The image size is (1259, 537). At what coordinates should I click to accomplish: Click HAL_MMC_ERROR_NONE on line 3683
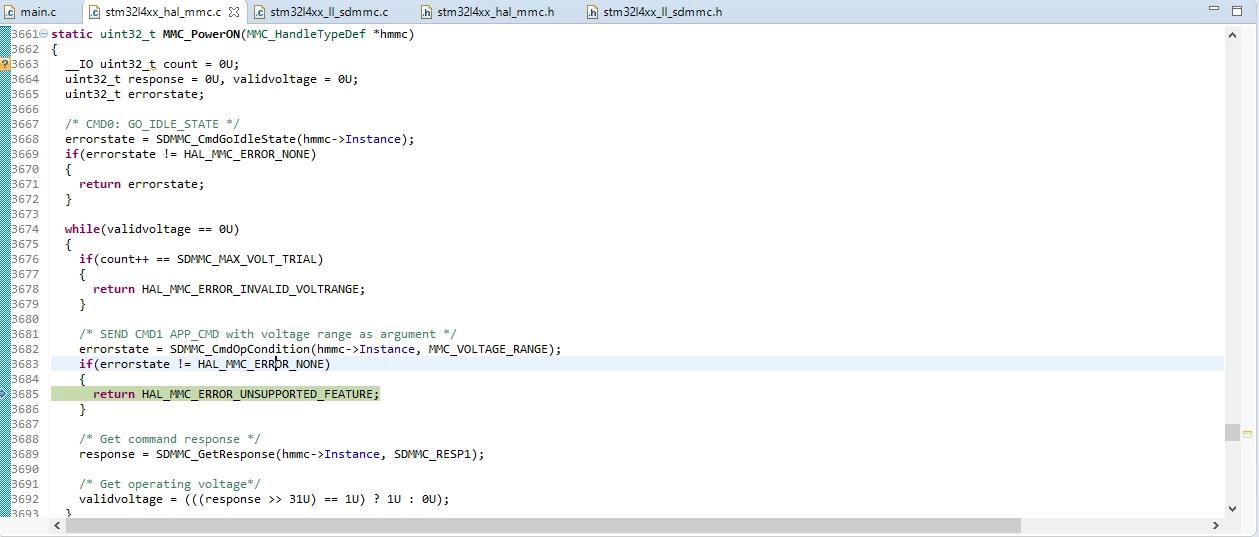click(x=261, y=364)
